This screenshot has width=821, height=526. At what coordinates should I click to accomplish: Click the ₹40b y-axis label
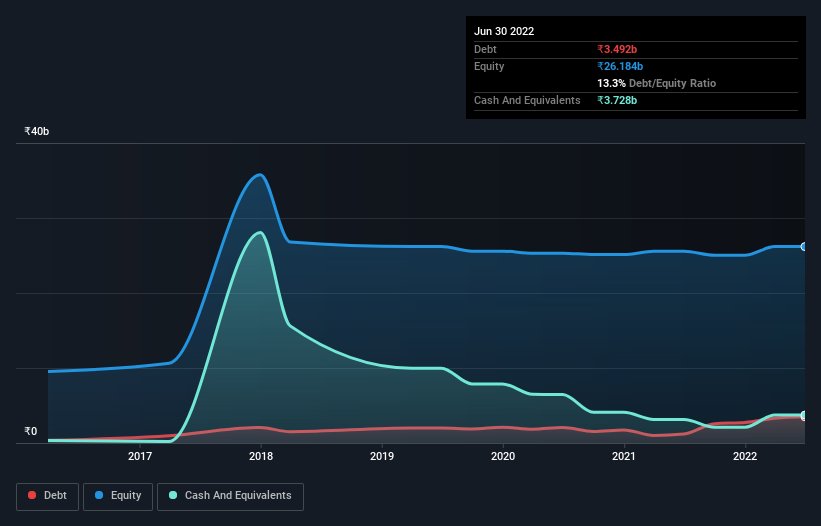(37, 131)
